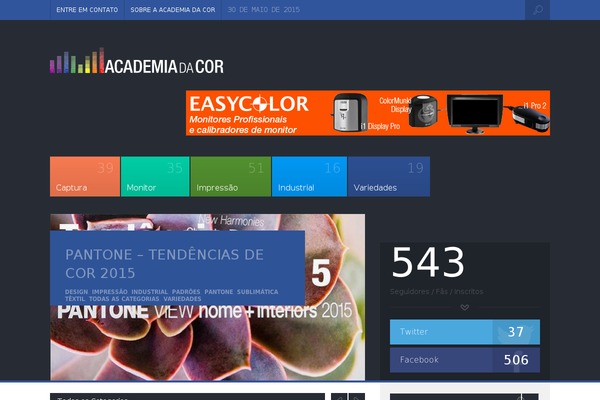Expand the social counter chevron below Seguidores

465,307
